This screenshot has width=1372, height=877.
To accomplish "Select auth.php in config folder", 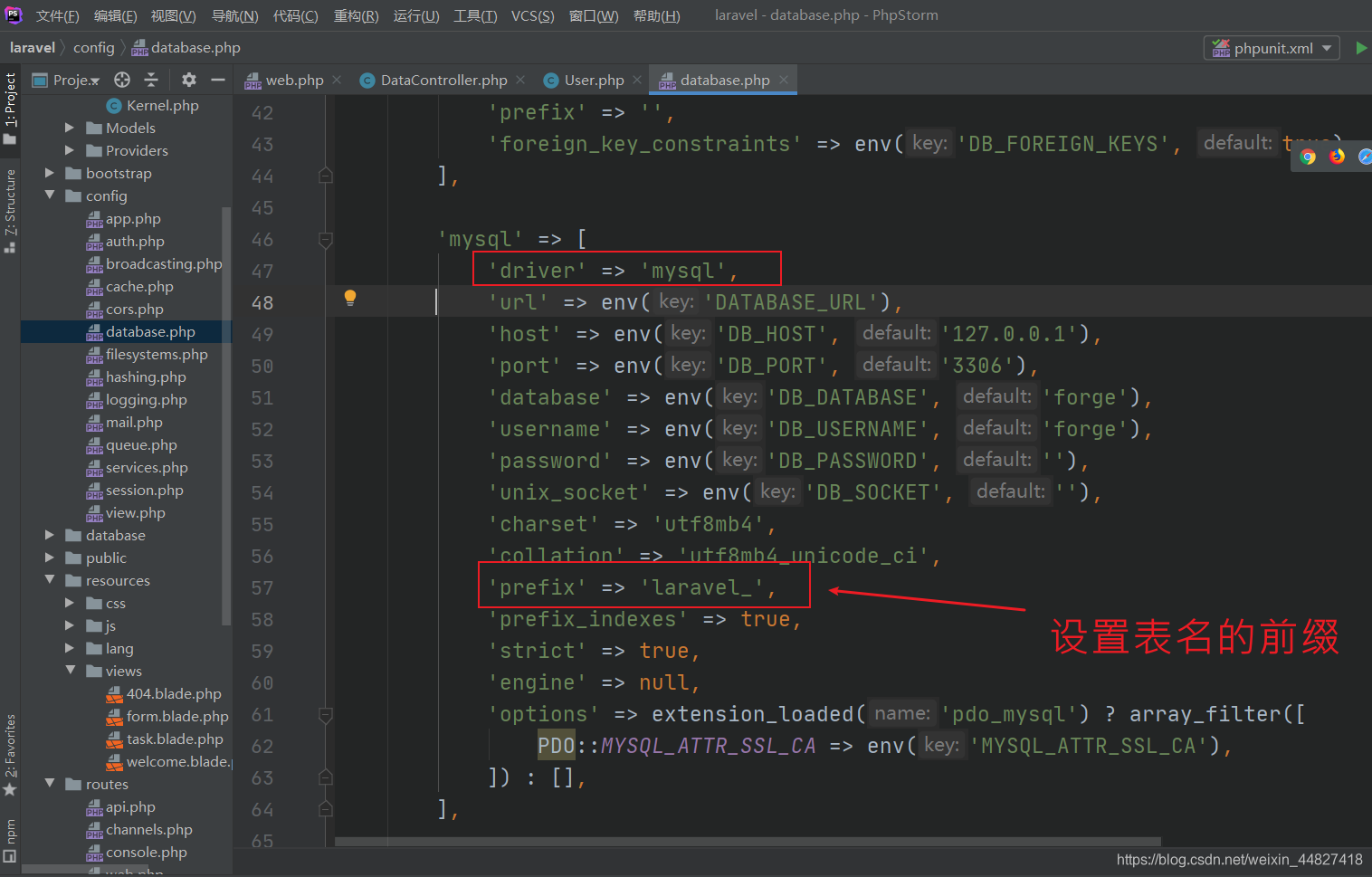I will (125, 241).
